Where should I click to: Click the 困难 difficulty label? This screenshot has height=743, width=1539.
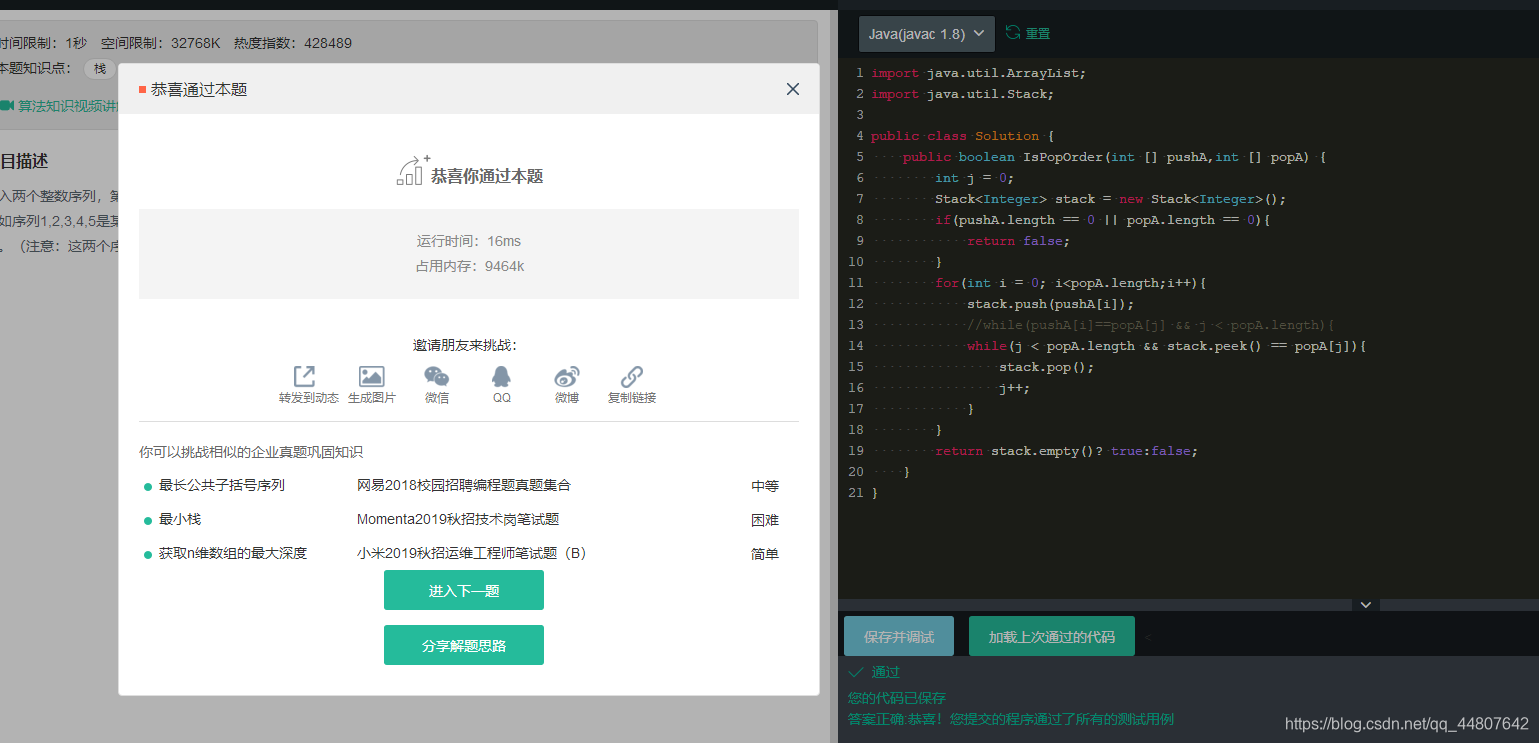click(x=765, y=520)
